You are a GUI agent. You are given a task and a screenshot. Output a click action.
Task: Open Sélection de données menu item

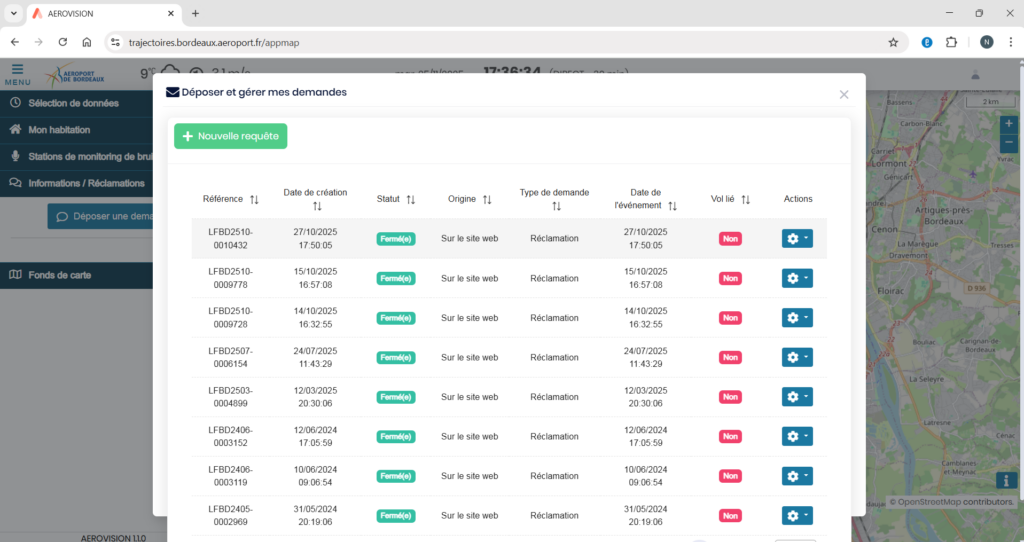pos(73,103)
